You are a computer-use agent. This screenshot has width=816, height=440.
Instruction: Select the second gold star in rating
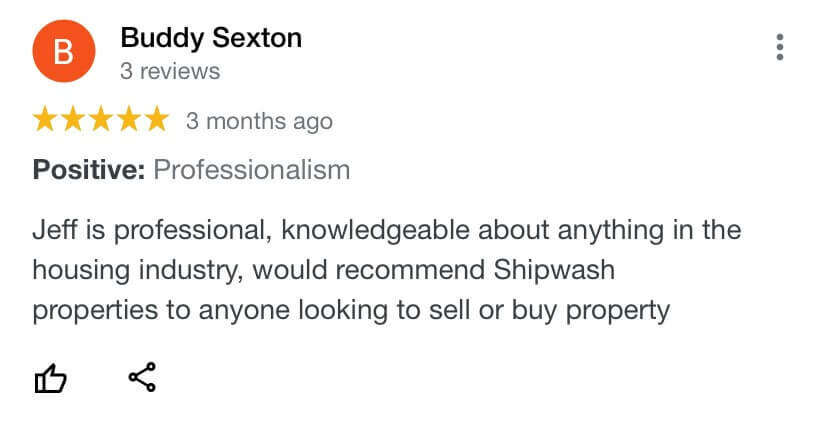[73, 119]
